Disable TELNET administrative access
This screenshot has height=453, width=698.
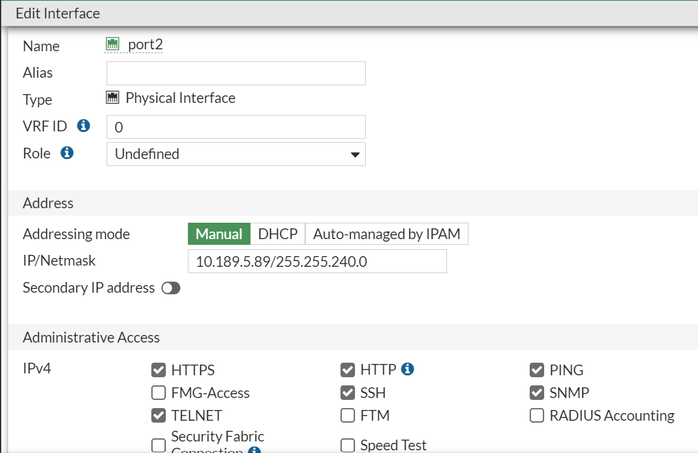click(x=158, y=416)
